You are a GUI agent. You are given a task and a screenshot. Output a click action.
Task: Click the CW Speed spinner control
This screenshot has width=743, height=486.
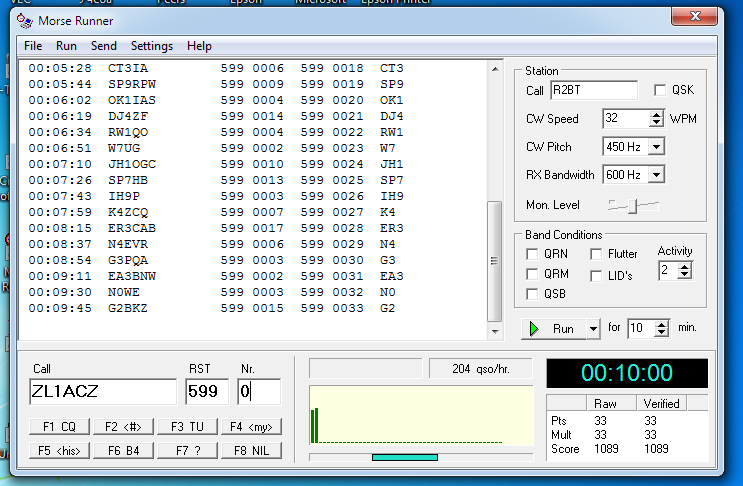point(656,118)
